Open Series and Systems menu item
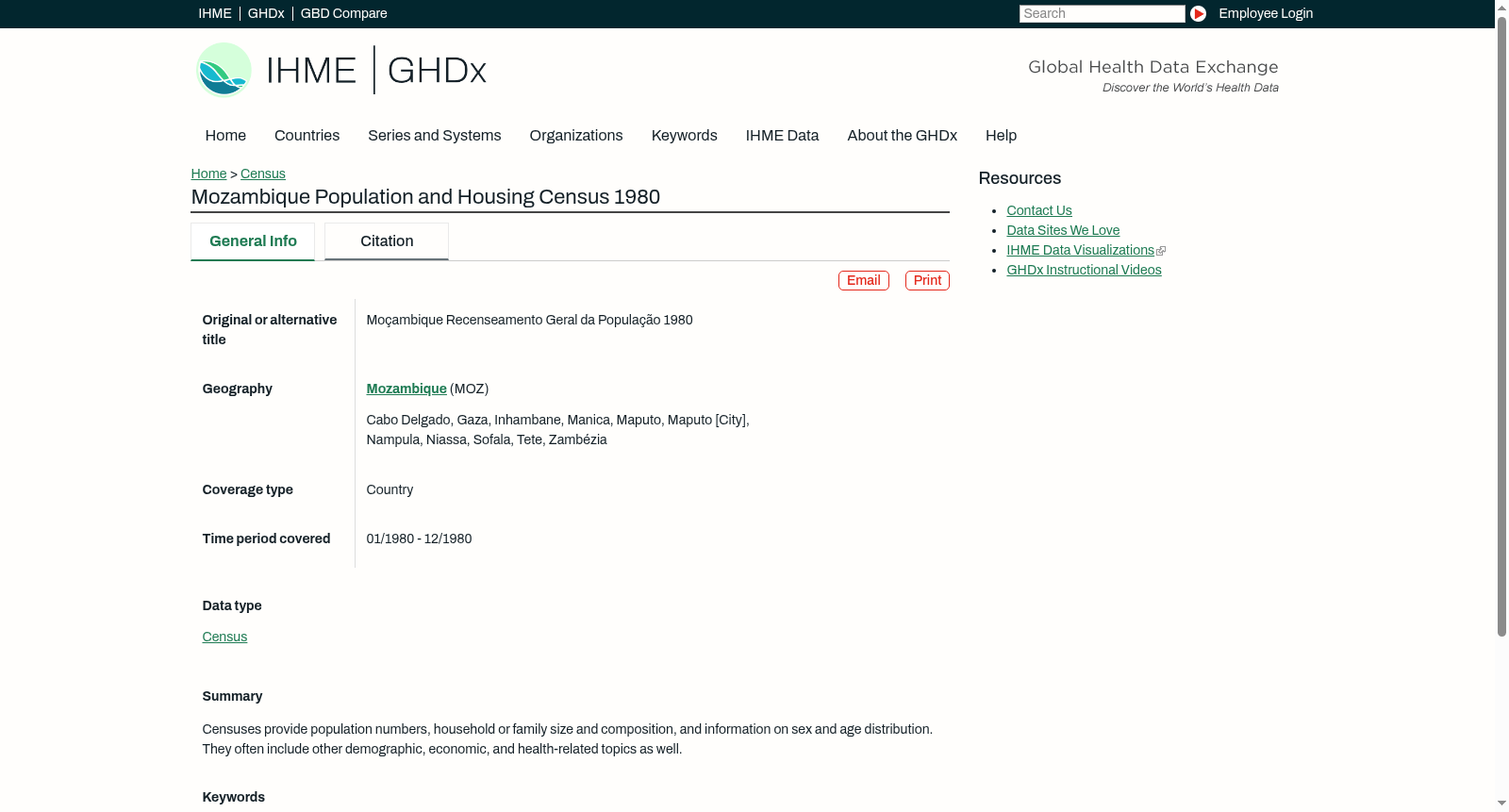The height and width of the screenshot is (812, 1509). pos(434,135)
